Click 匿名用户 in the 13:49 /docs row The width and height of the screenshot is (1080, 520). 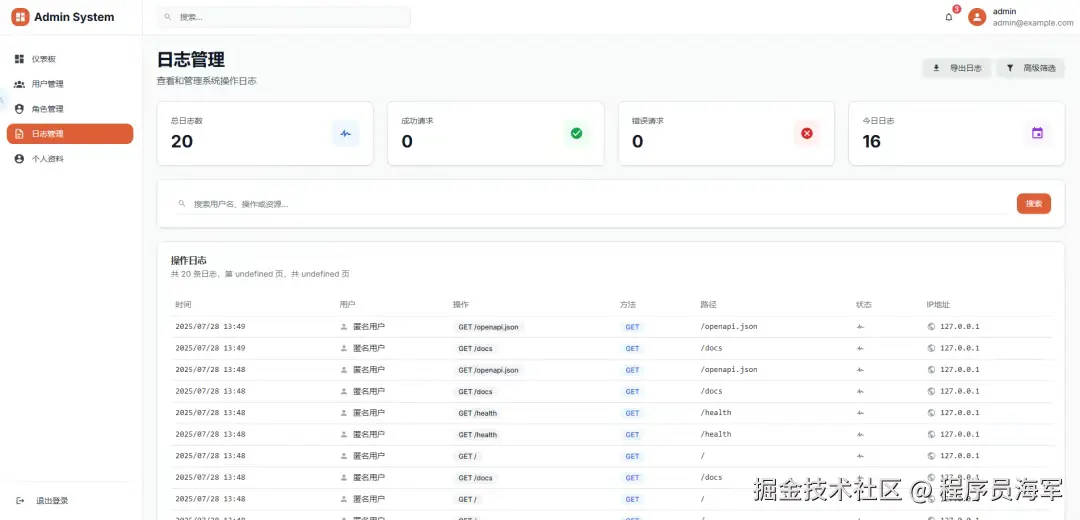[x=369, y=349]
